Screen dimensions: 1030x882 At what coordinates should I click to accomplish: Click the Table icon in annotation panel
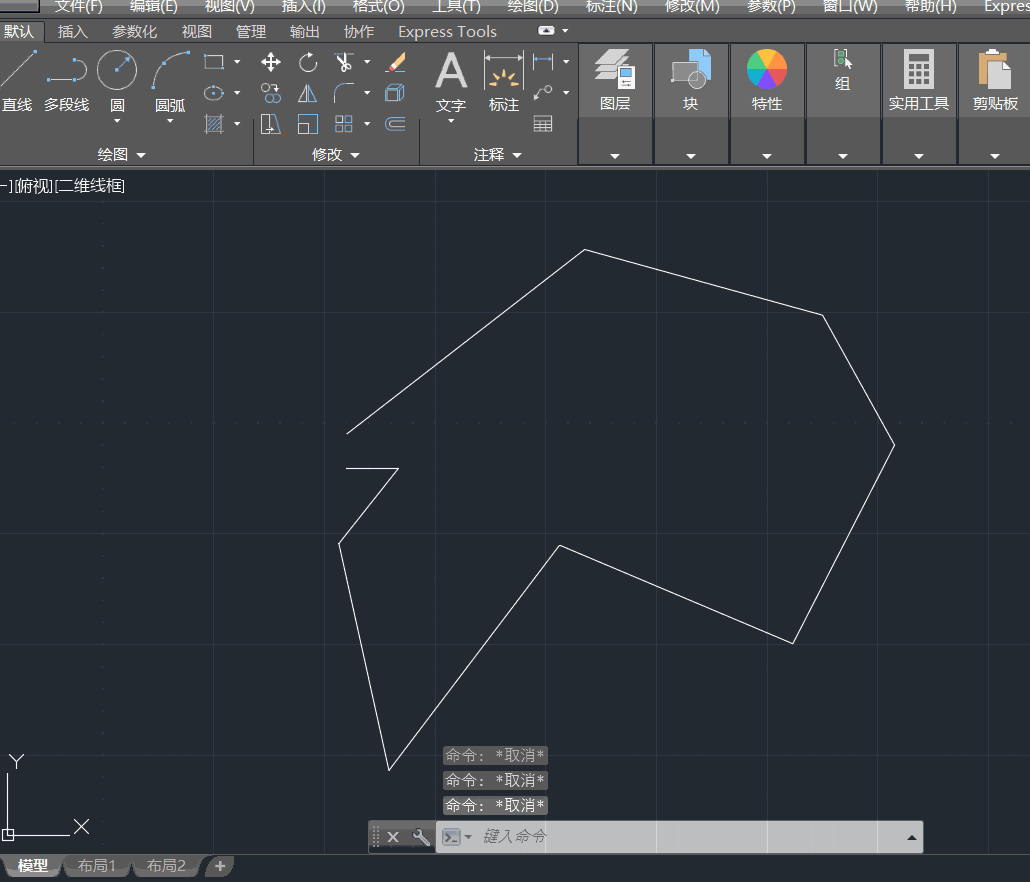(543, 123)
